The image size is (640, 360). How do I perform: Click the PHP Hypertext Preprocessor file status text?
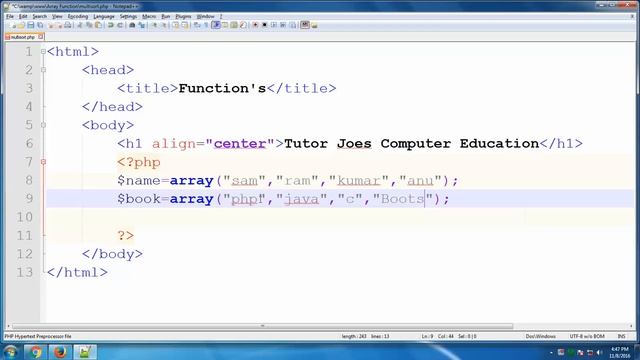coord(38,336)
